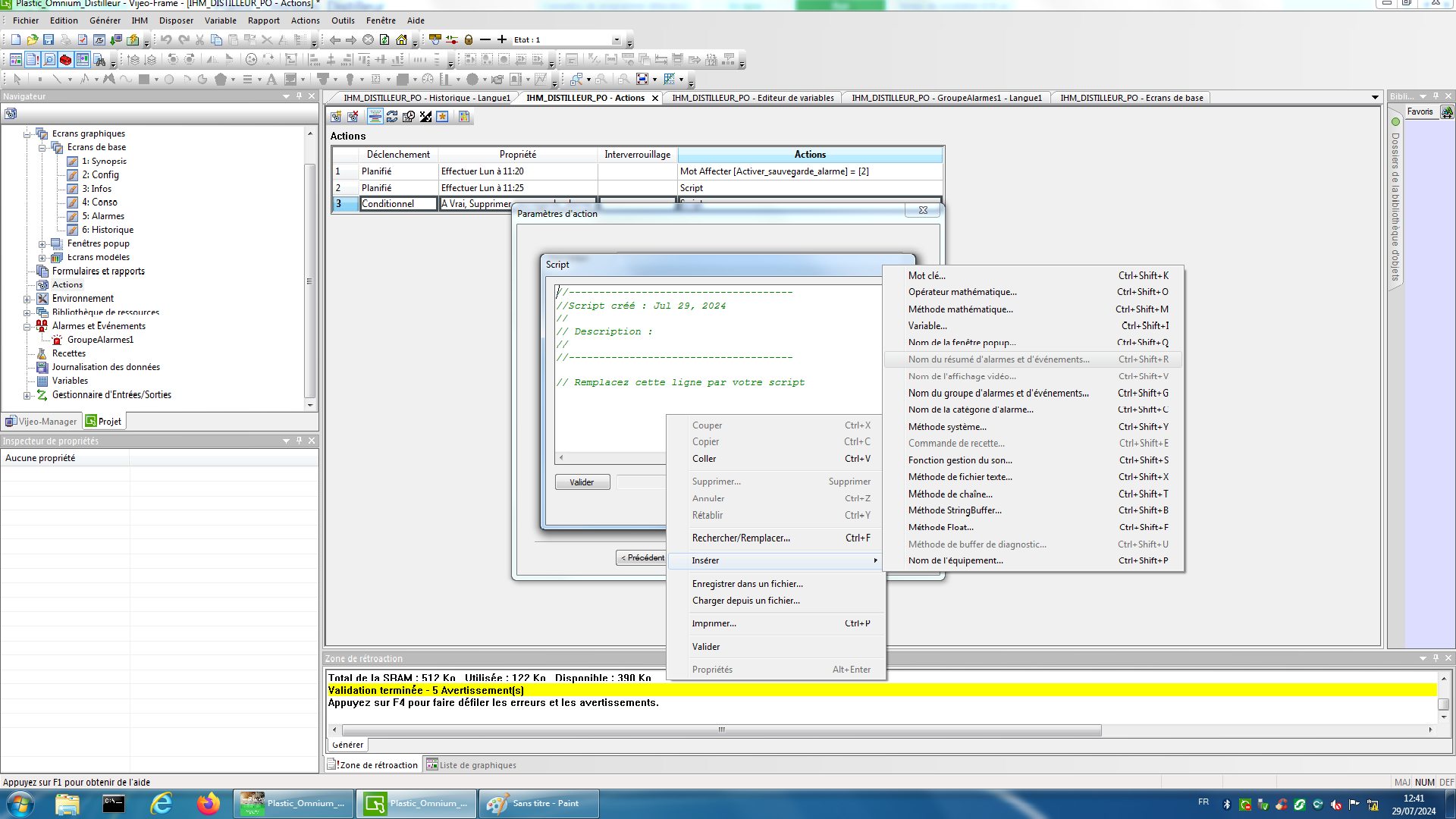Open the Etat : 1 dropdown
Viewport: 1456px width, 819px height.
point(617,40)
